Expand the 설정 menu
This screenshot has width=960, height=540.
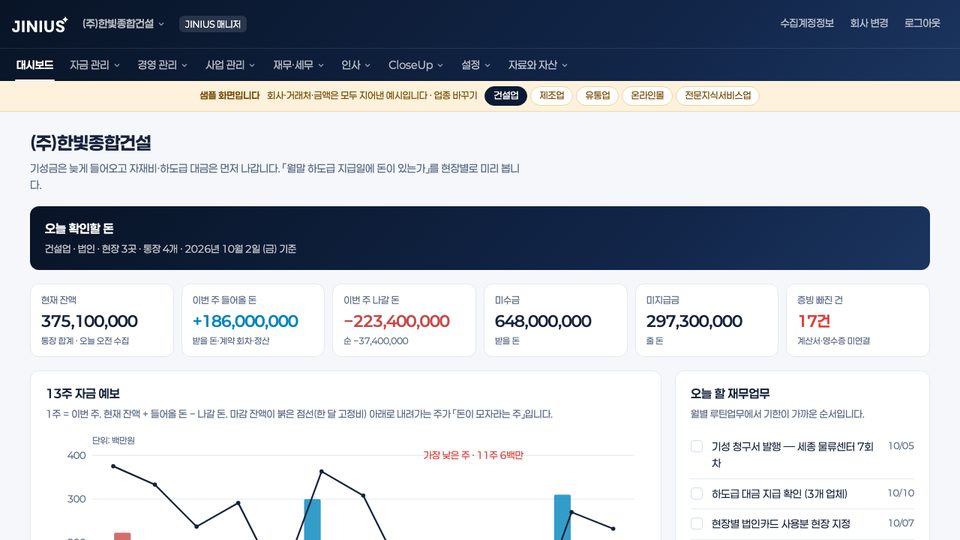476,65
